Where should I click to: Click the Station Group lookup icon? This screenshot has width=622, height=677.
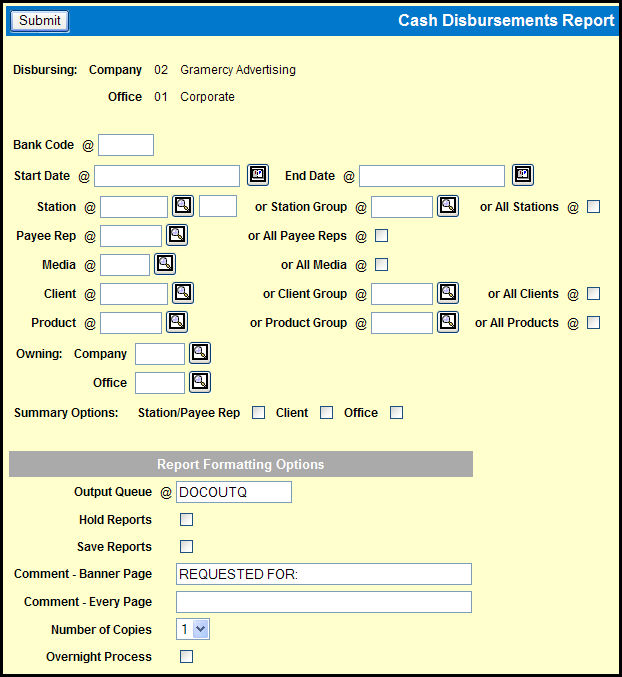point(447,206)
